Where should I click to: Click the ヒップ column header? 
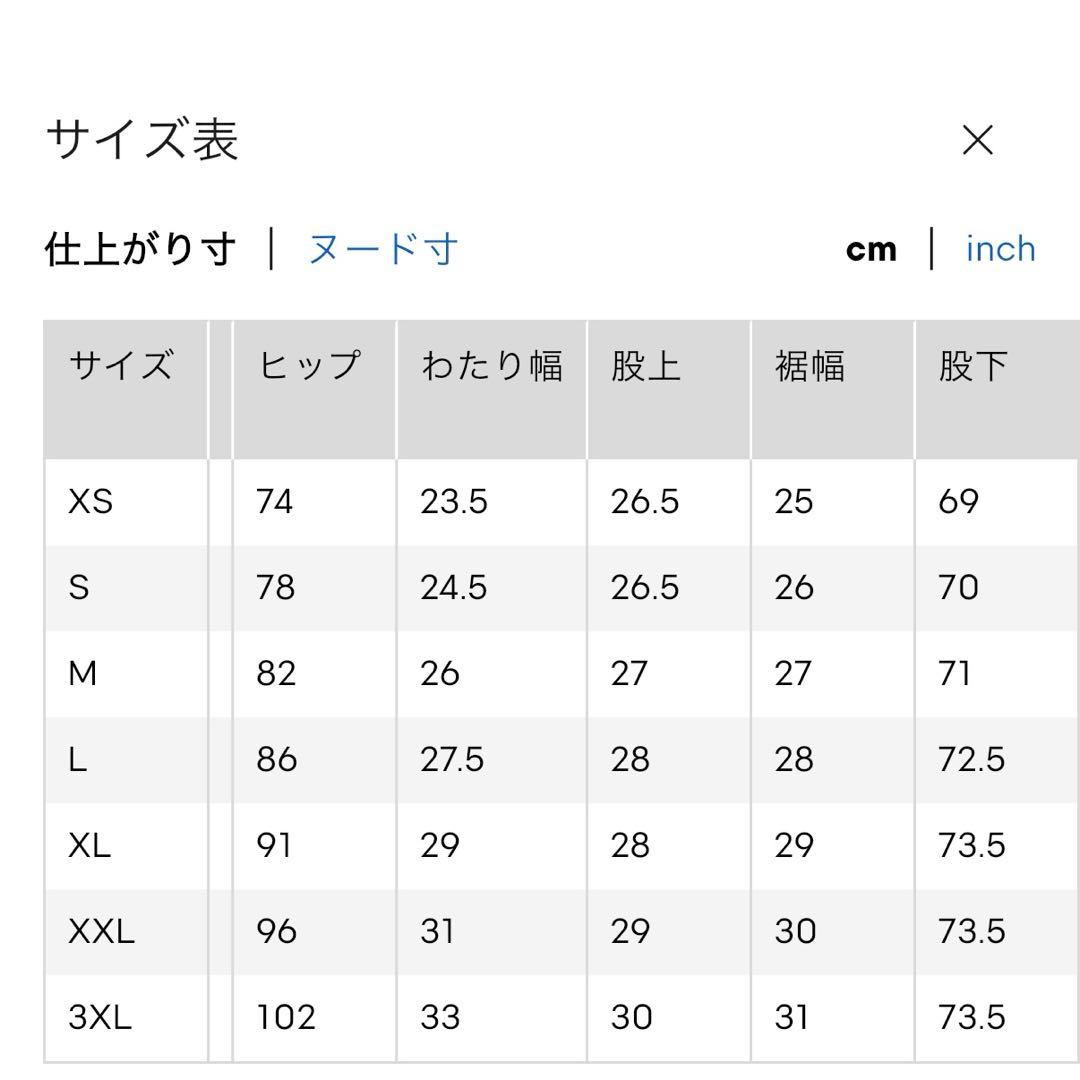[x=309, y=365]
